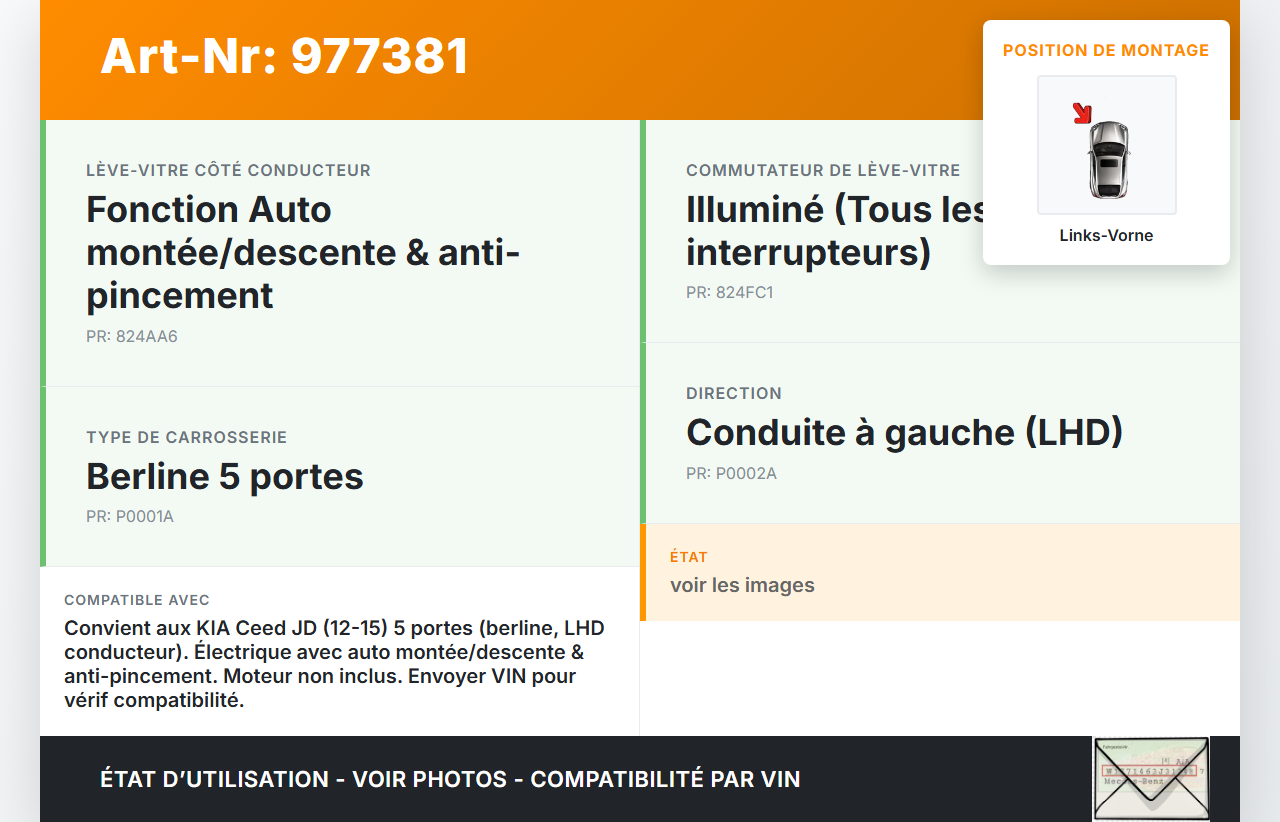
Task: Click the PR: 824AA6 code
Action: [132, 337]
